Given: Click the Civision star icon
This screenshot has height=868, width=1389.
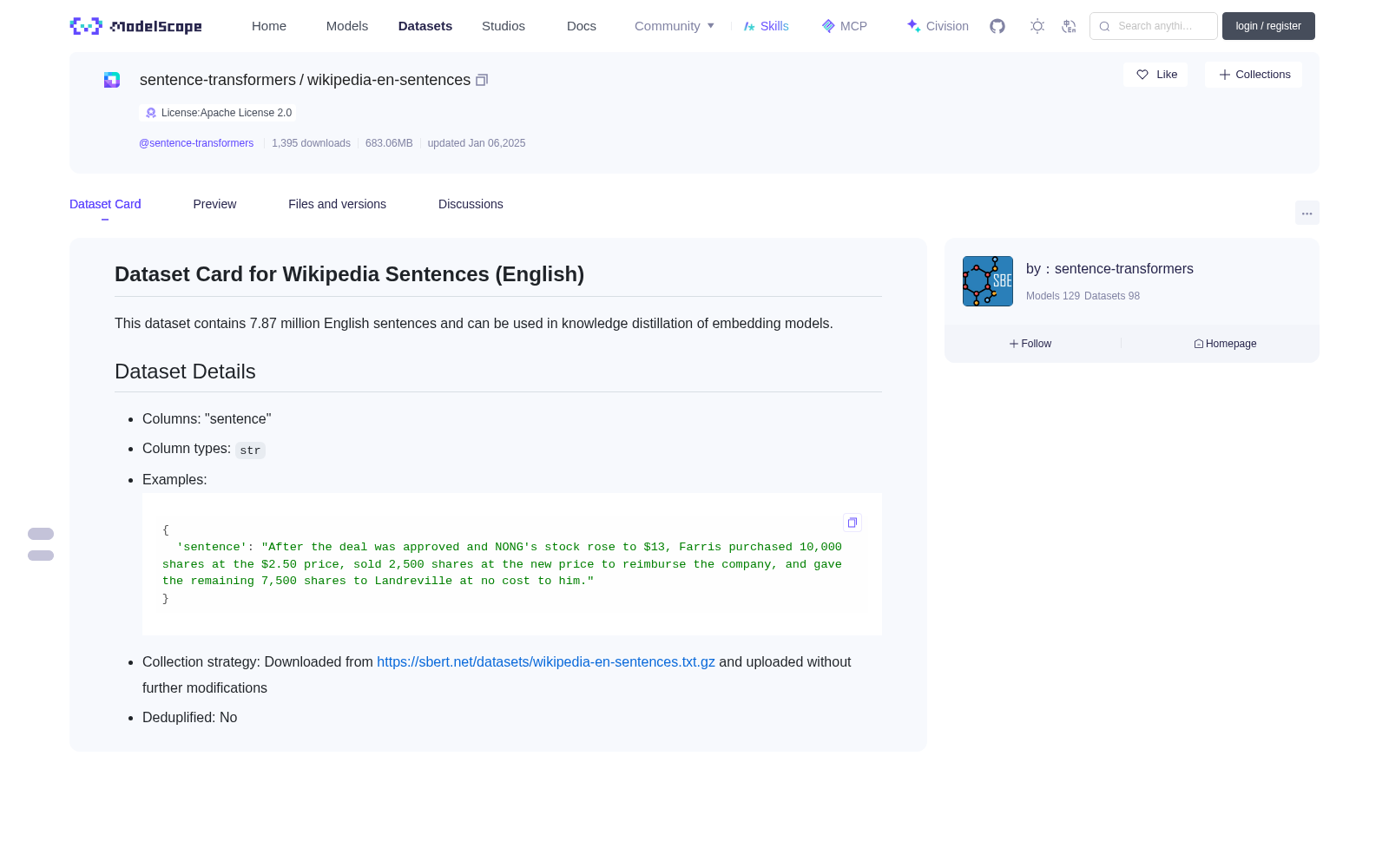Looking at the screenshot, I should [913, 26].
